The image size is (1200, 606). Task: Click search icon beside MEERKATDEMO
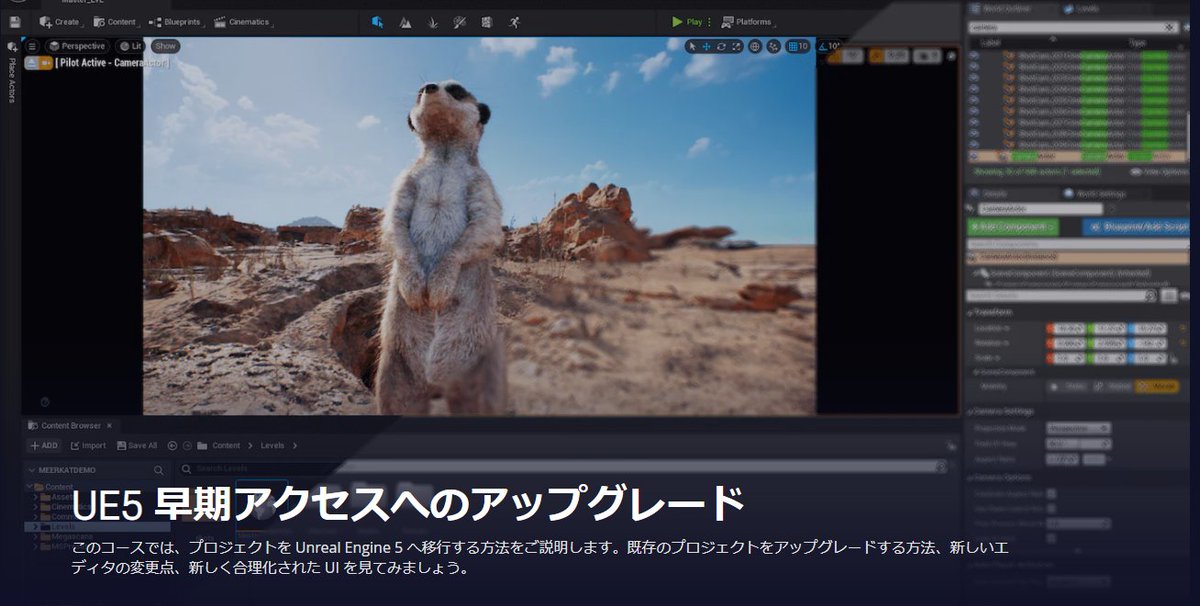(x=158, y=469)
